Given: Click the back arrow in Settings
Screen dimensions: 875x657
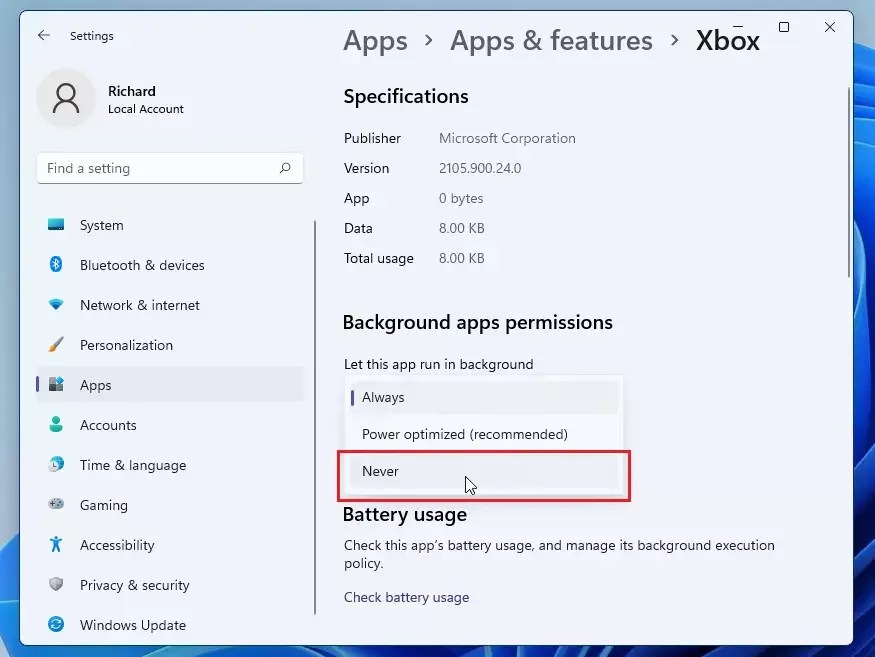Looking at the screenshot, I should [x=43, y=35].
